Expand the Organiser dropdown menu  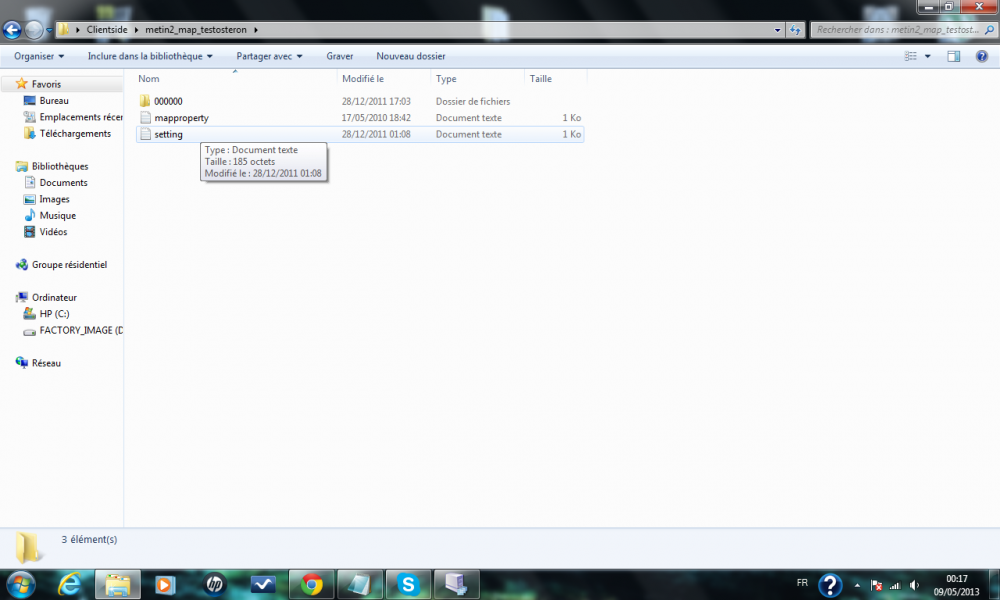(39, 56)
